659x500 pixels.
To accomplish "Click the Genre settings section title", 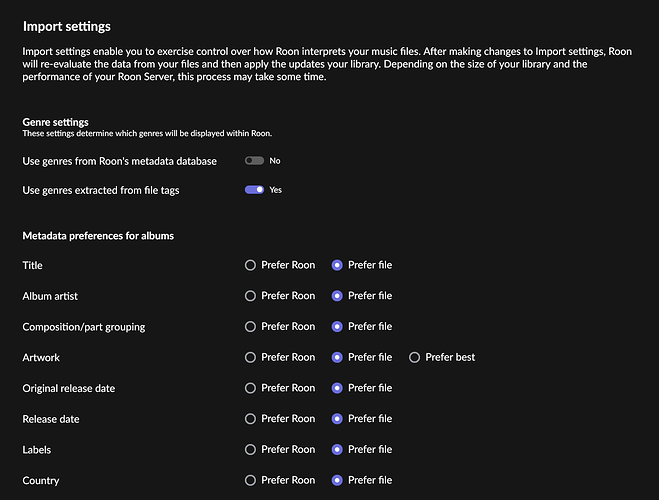I will pos(55,122).
